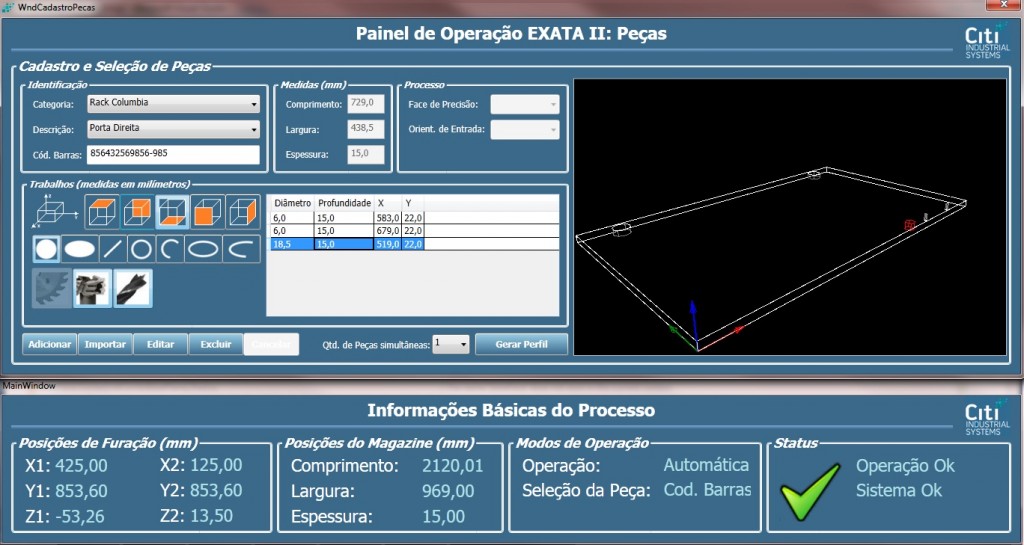Choose the filled circle shape
This screenshot has width=1024, height=545.
[46, 249]
